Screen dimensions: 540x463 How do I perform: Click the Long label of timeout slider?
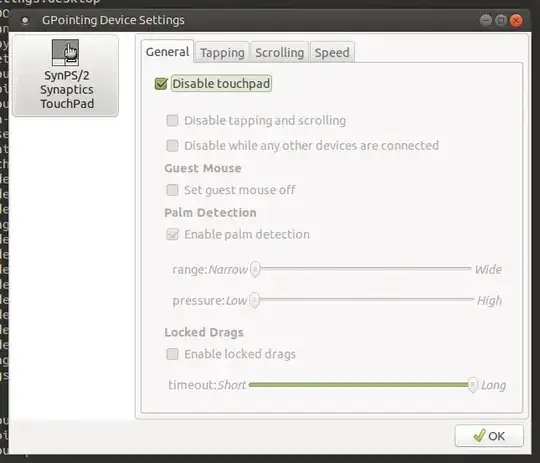pos(493,385)
